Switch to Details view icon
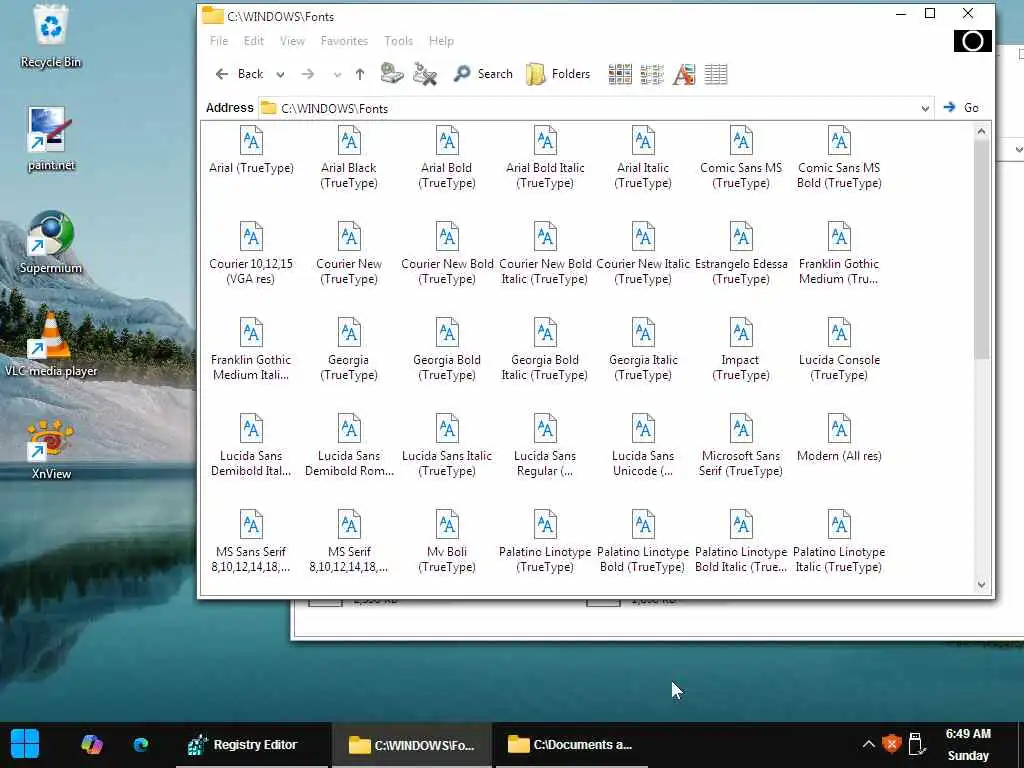Screen dimensions: 1024x768 [x=716, y=74]
